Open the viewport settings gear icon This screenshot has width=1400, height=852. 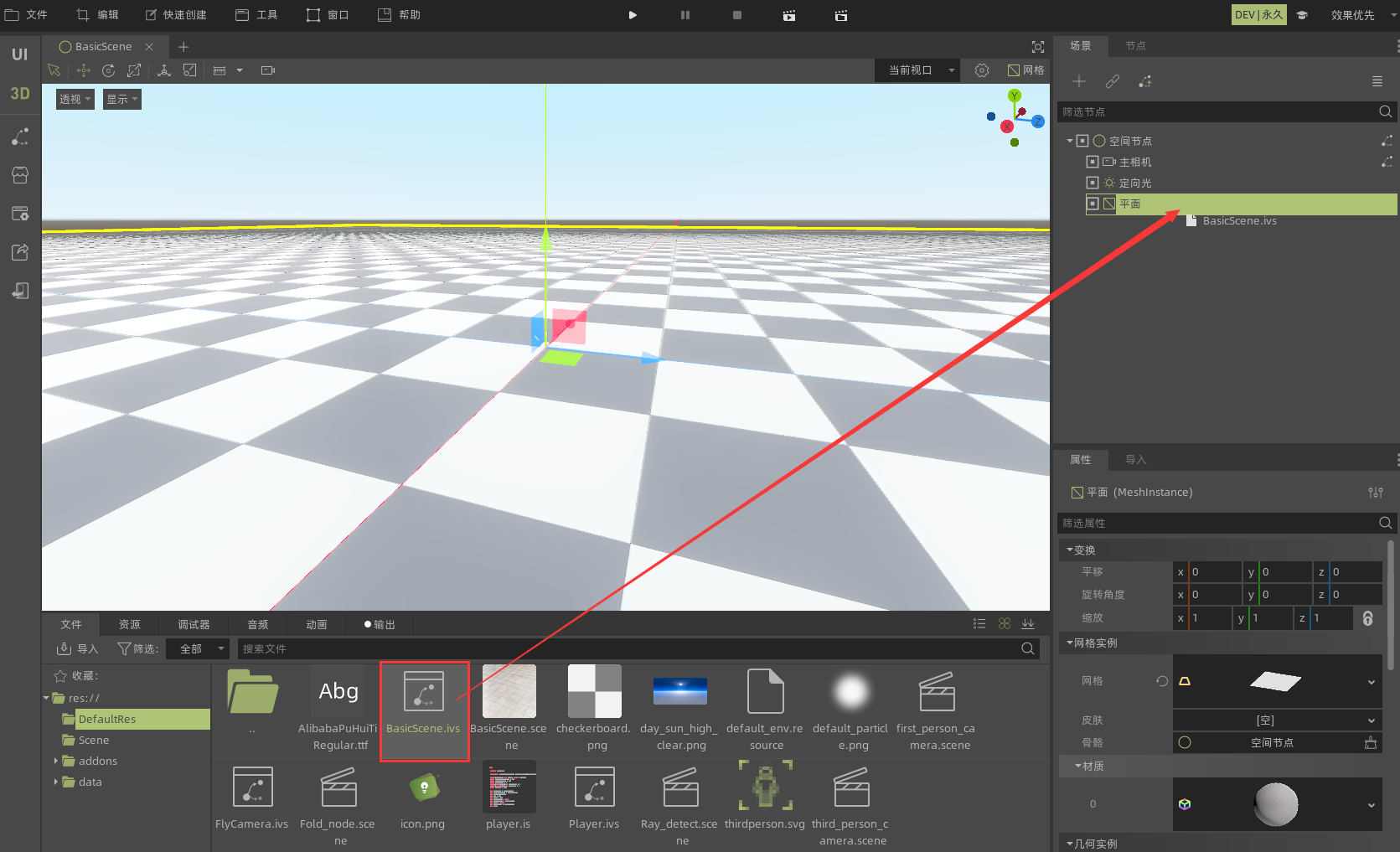click(982, 70)
